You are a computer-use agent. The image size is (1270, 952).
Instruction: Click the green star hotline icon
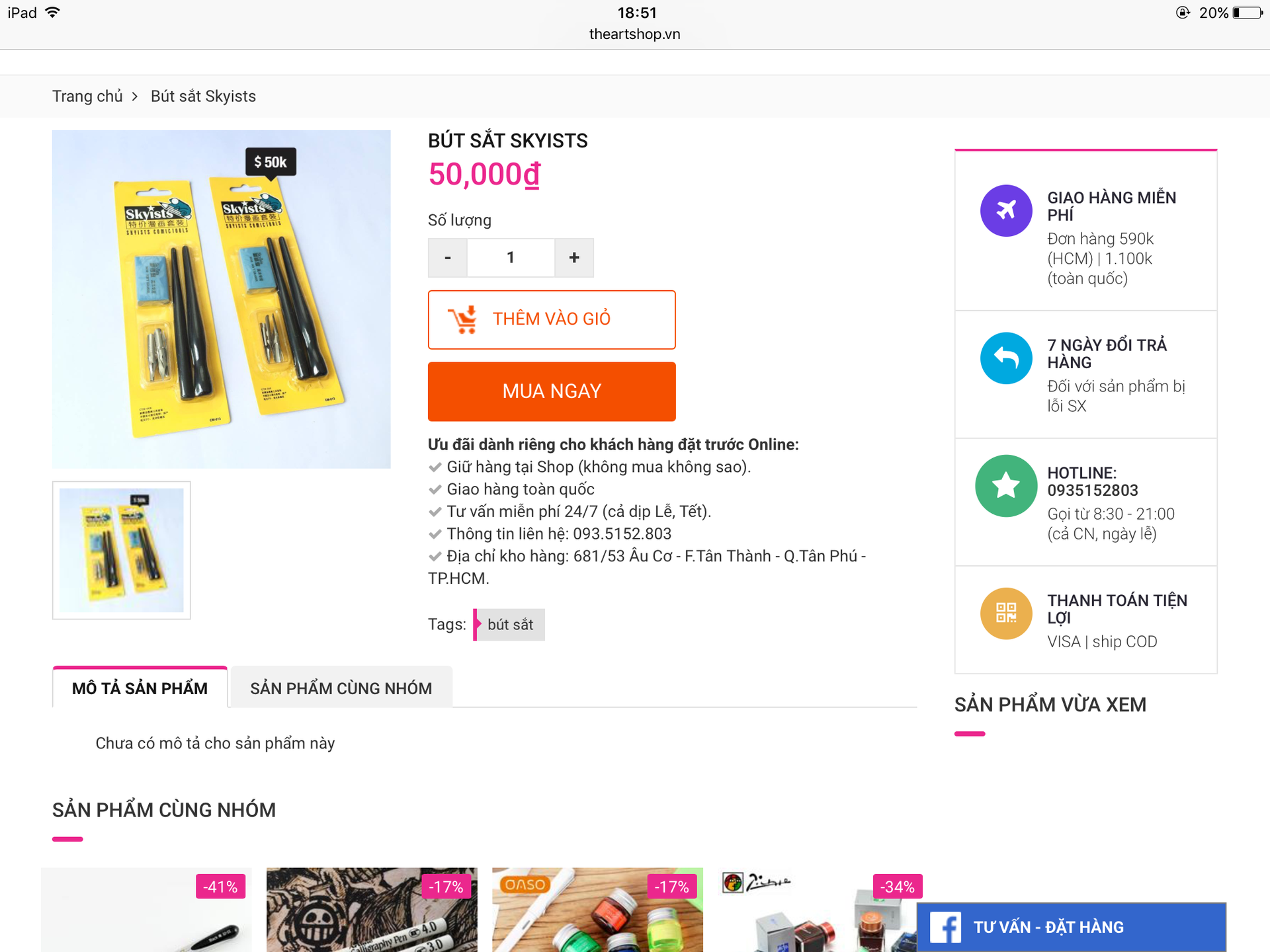1006,486
